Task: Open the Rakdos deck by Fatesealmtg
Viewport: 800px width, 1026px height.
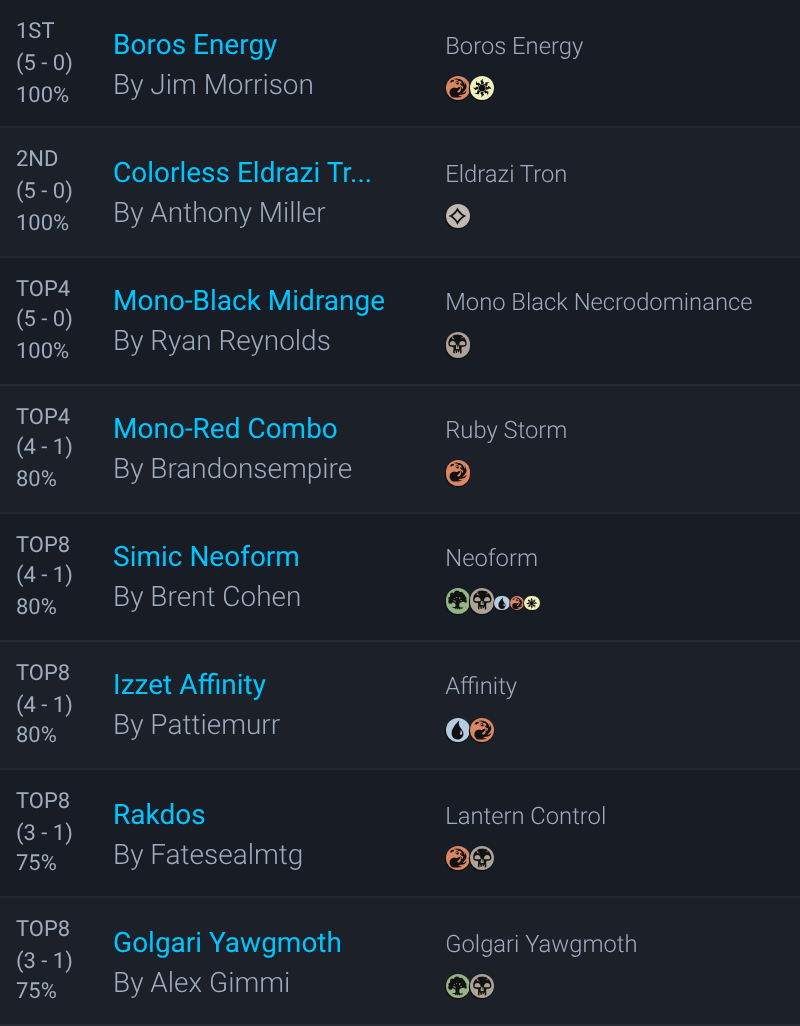Action: tap(159, 814)
